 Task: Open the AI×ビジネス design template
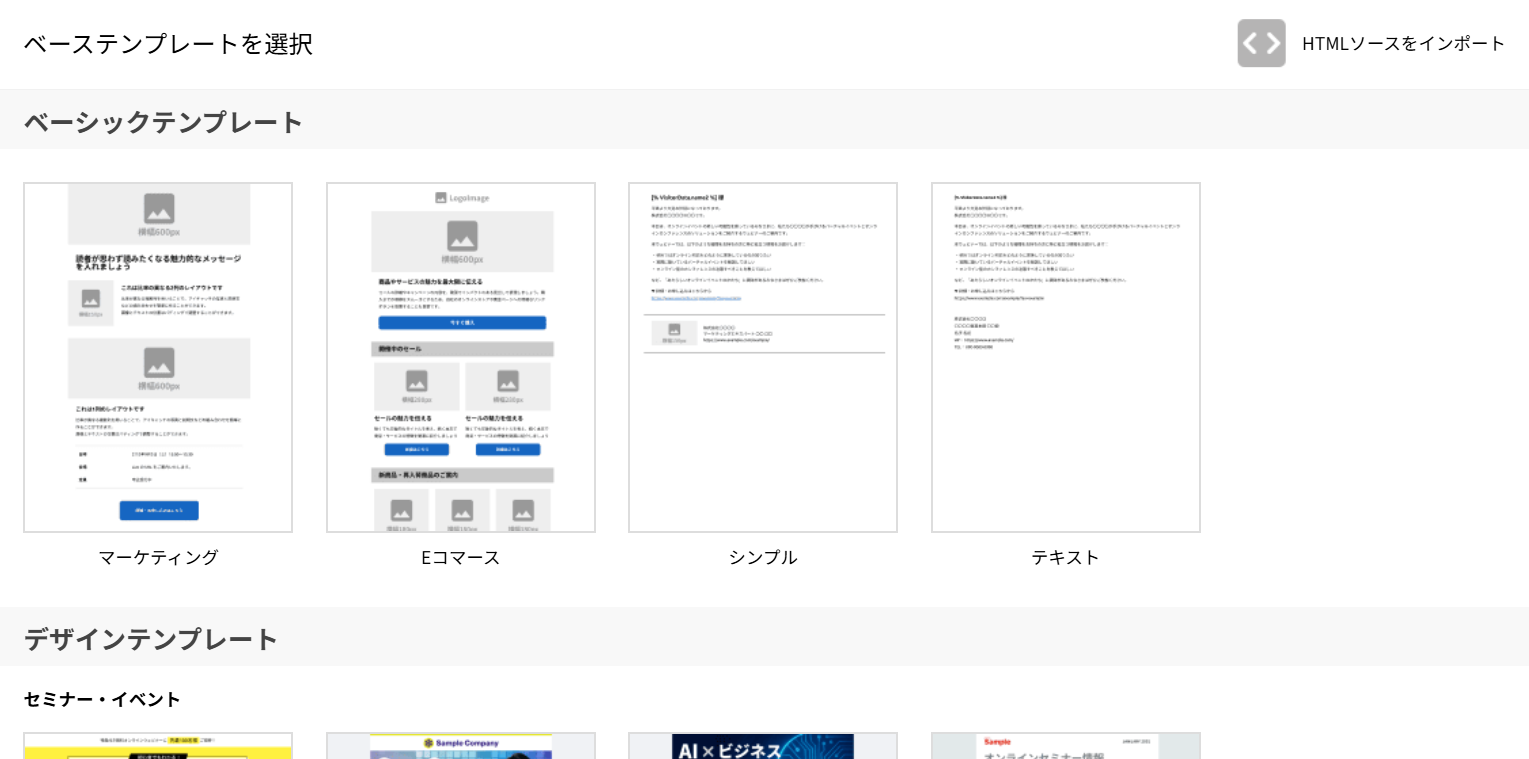pyautogui.click(x=763, y=746)
